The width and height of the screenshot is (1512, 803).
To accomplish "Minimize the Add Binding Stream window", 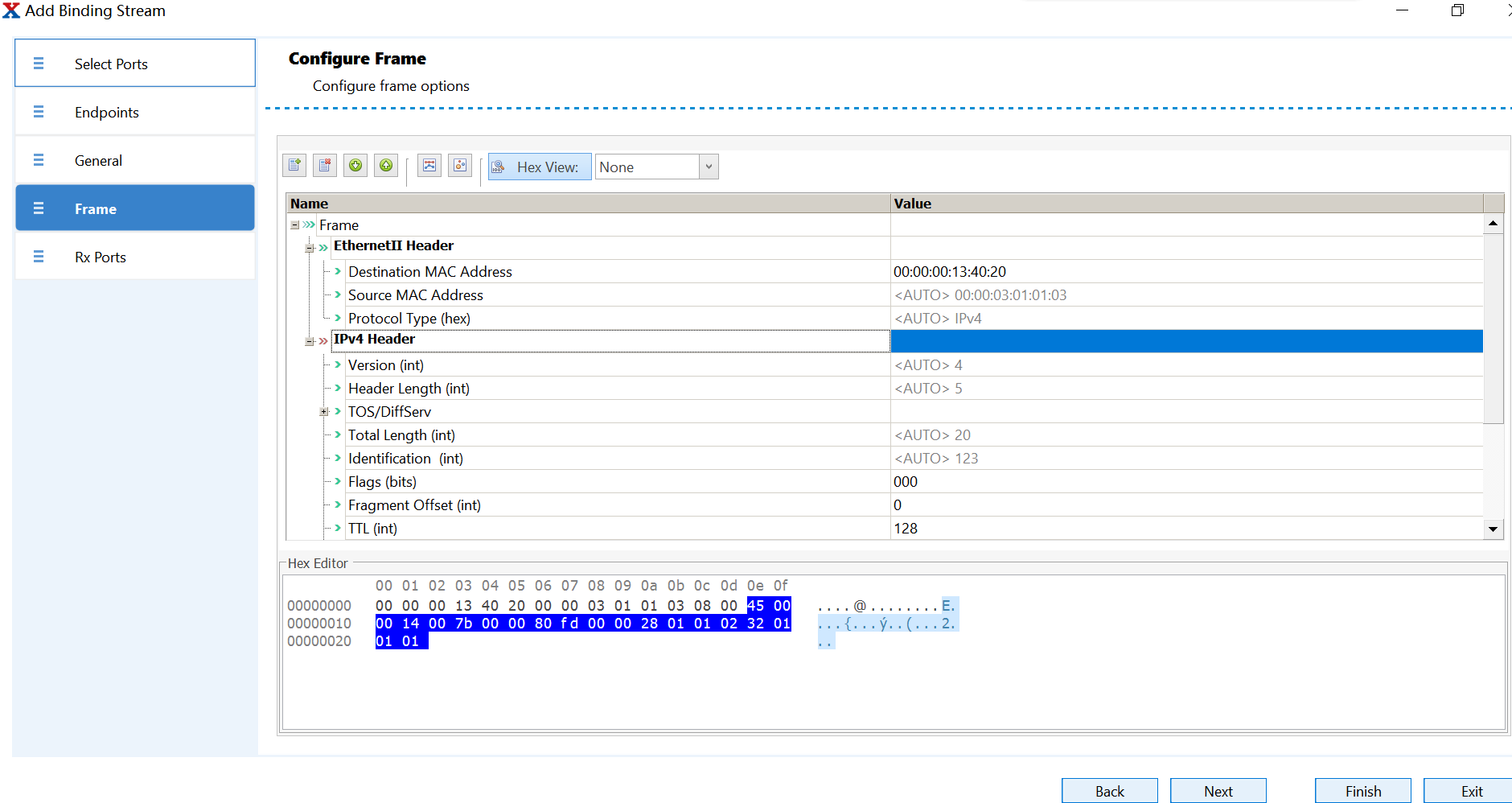I will (x=1403, y=10).
